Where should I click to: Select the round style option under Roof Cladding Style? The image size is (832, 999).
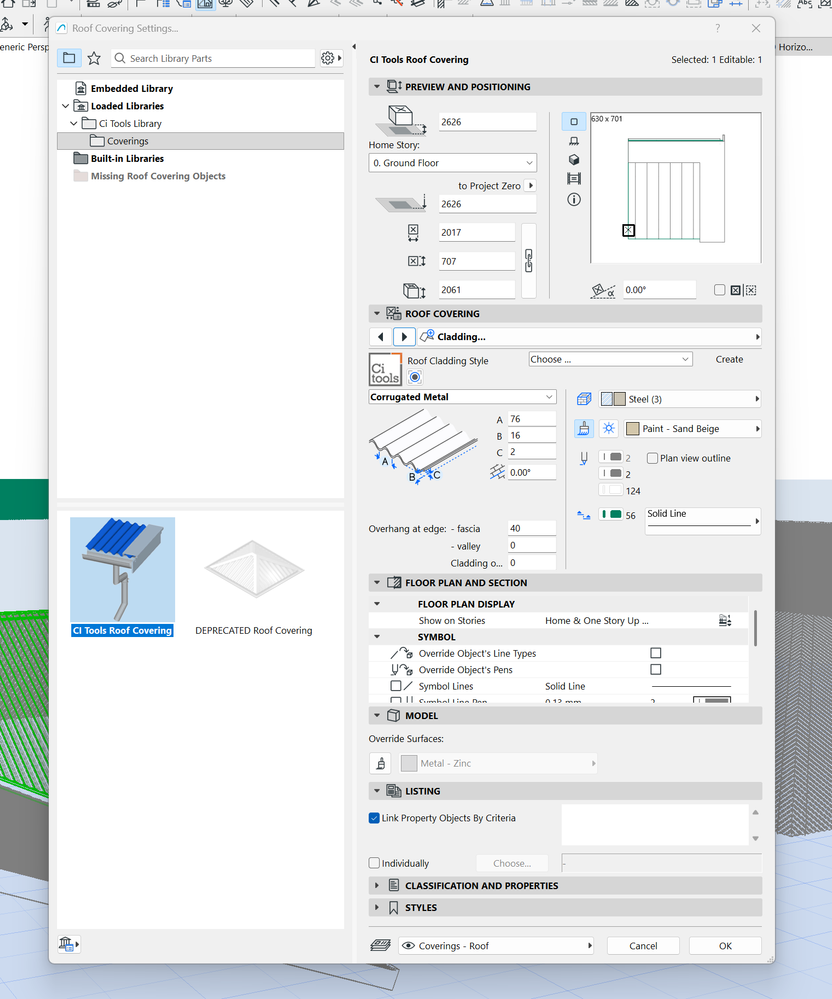[415, 377]
